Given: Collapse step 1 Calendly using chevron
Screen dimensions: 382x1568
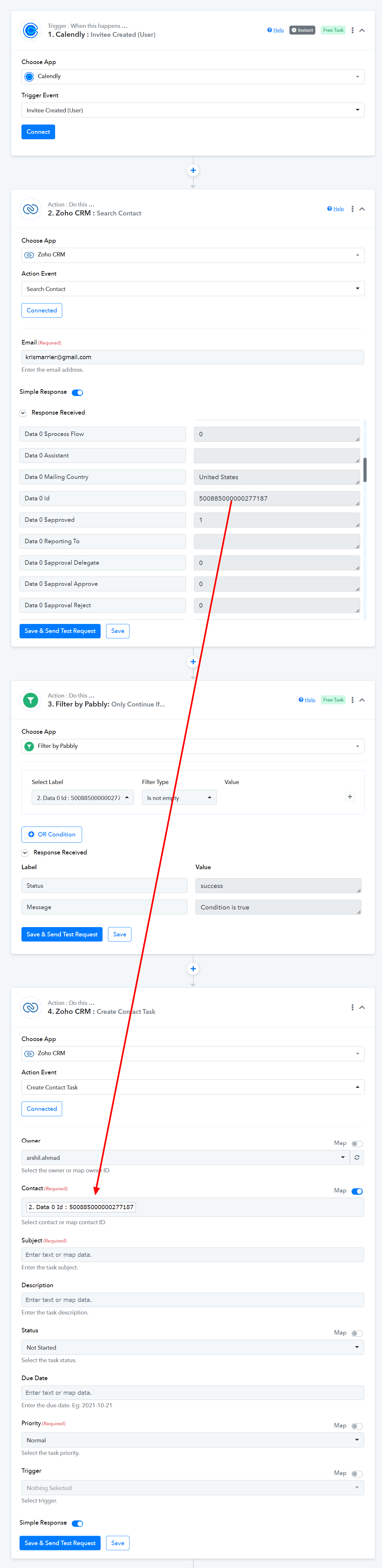Looking at the screenshot, I should [362, 30].
